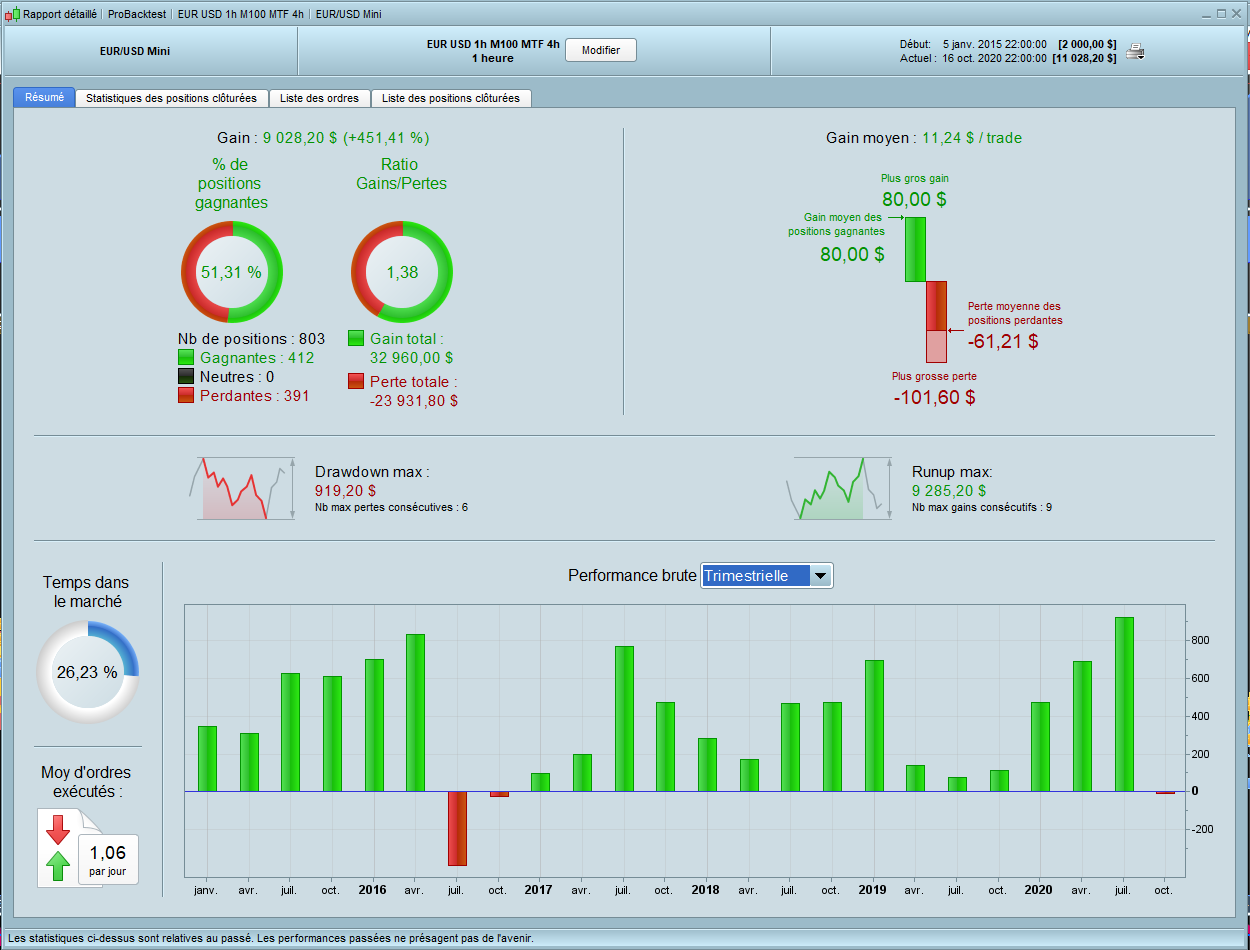Click the small red bar for October 2020
Viewport: 1250px width, 950px height.
1166,792
